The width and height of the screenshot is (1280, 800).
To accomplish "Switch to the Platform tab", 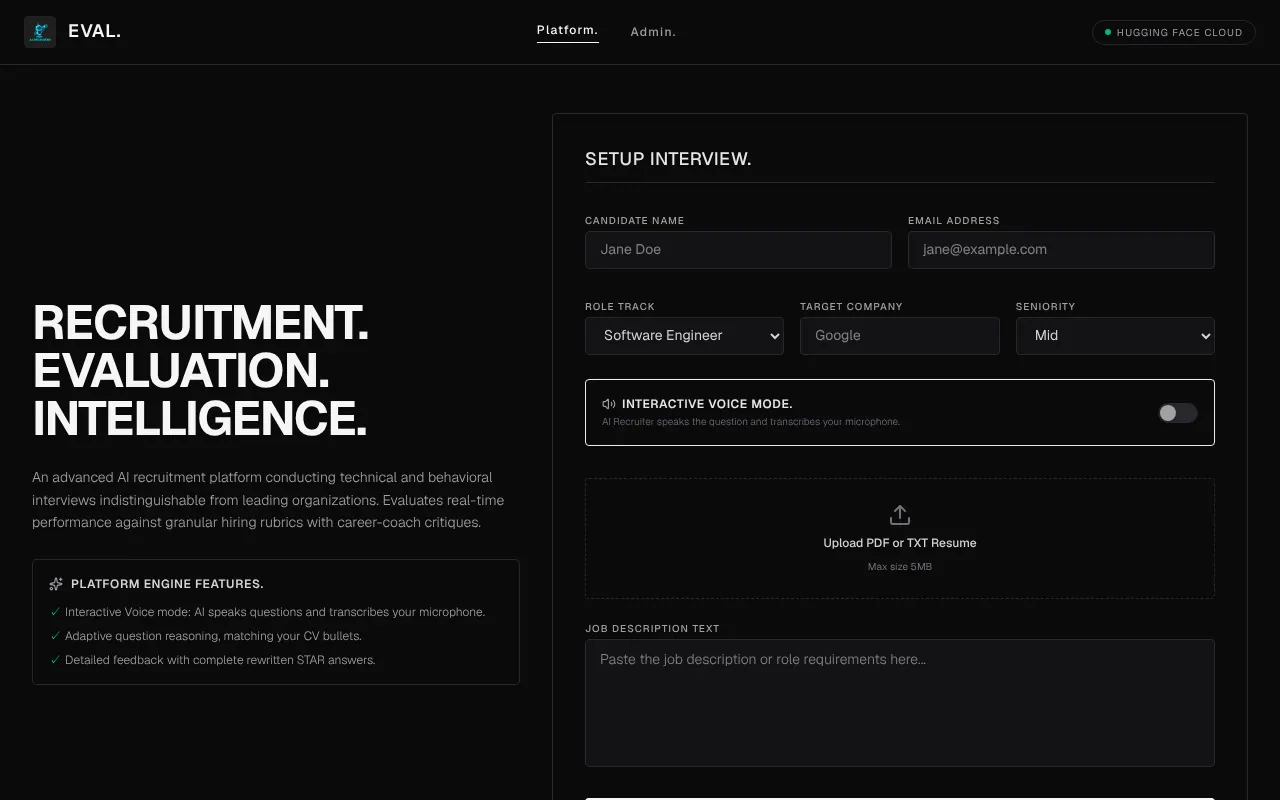I will pos(567,30).
